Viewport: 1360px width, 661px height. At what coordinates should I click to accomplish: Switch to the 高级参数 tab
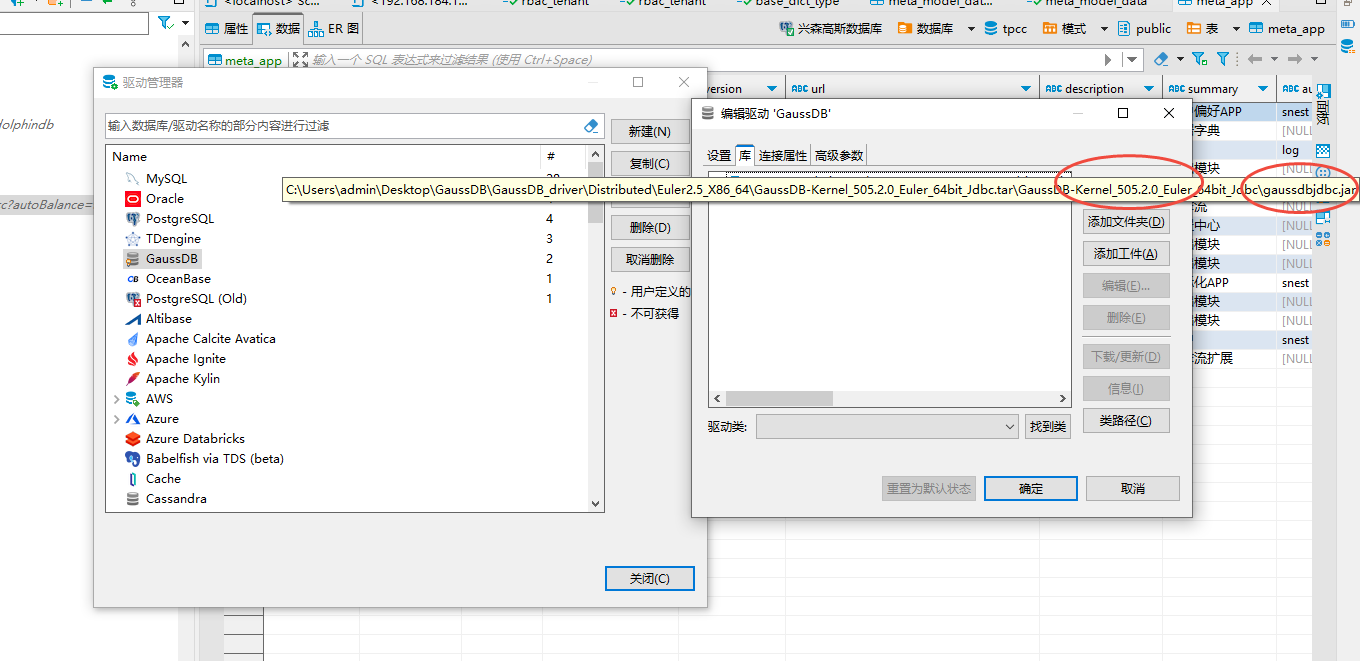838,156
